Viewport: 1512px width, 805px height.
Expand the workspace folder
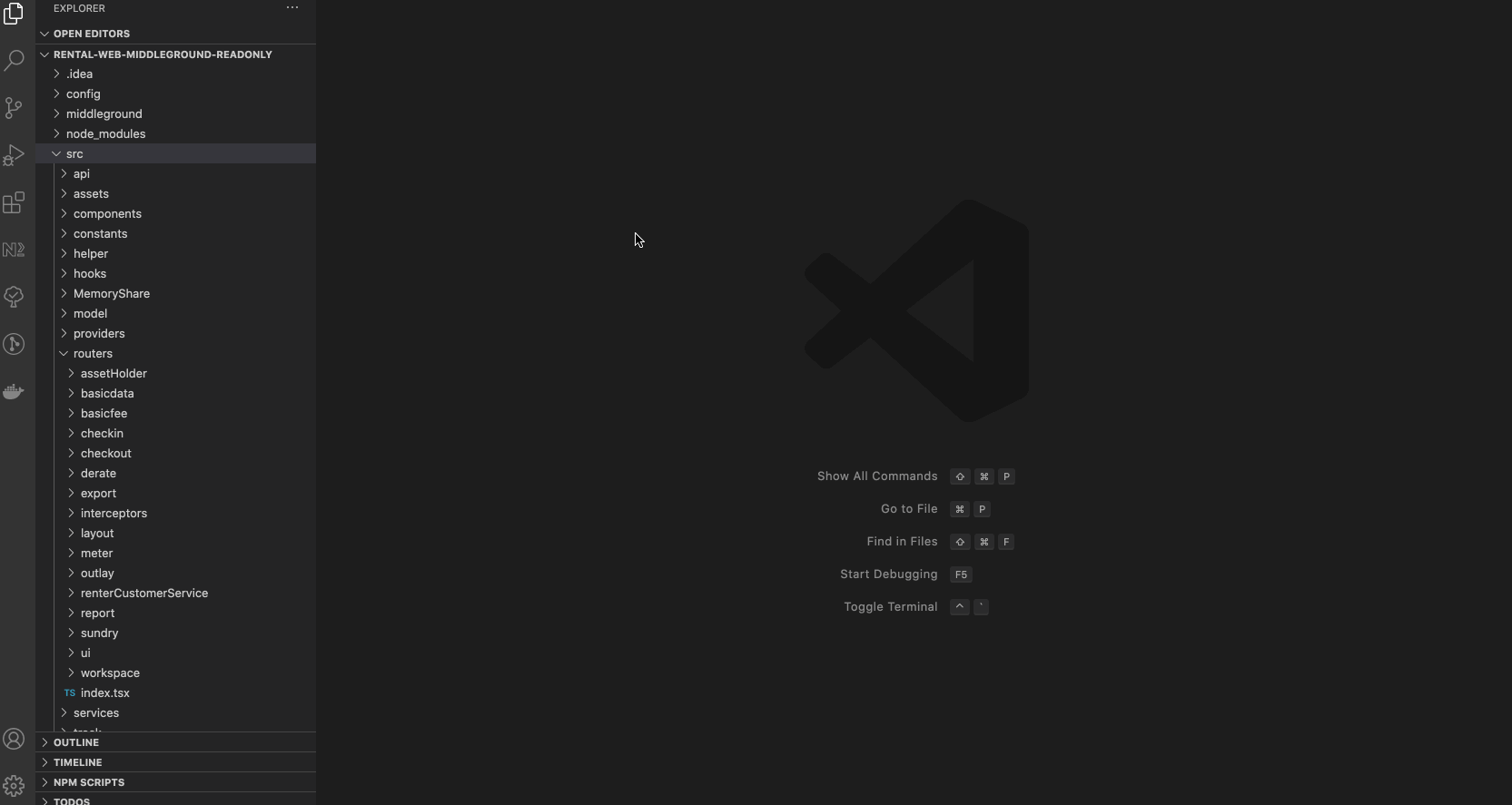coord(175,673)
